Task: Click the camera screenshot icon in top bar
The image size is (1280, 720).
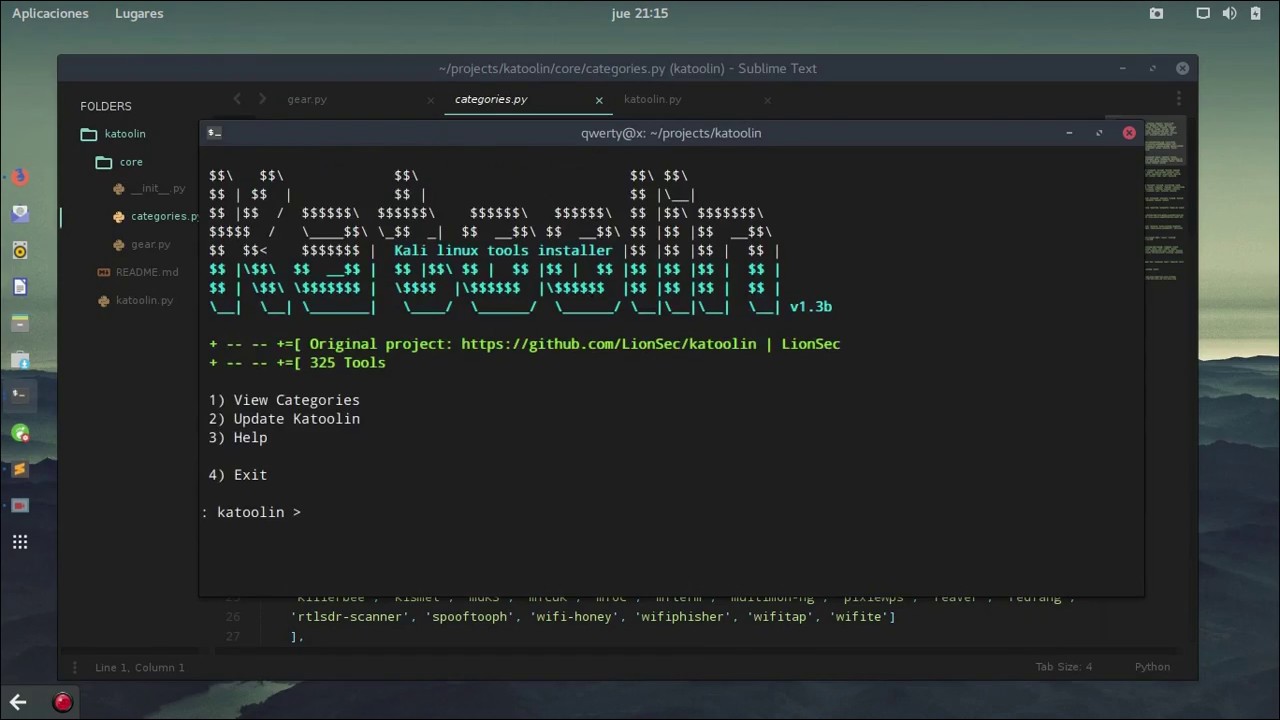Action: tap(1156, 13)
